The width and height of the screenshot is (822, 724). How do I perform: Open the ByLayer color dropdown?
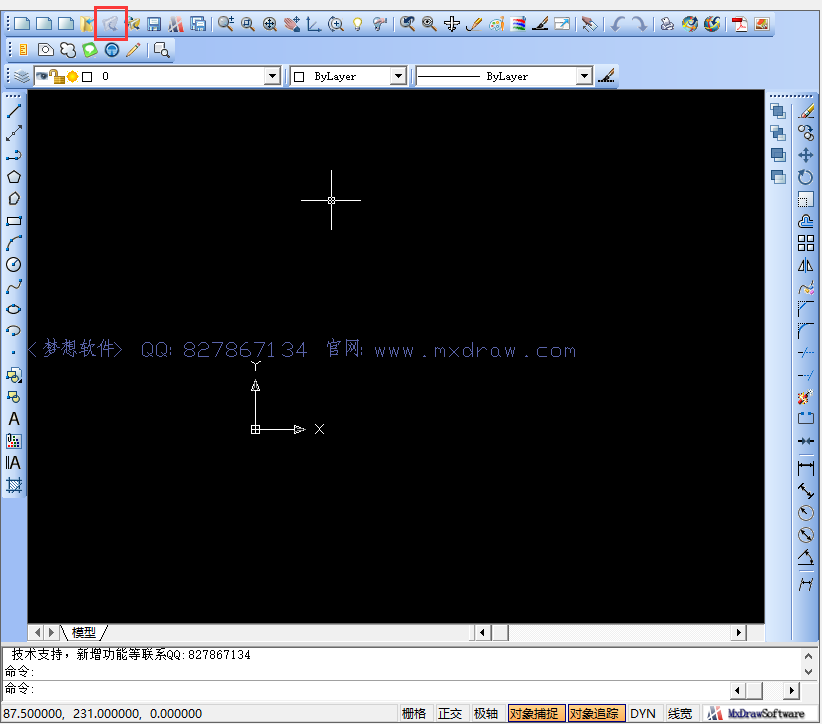click(398, 75)
